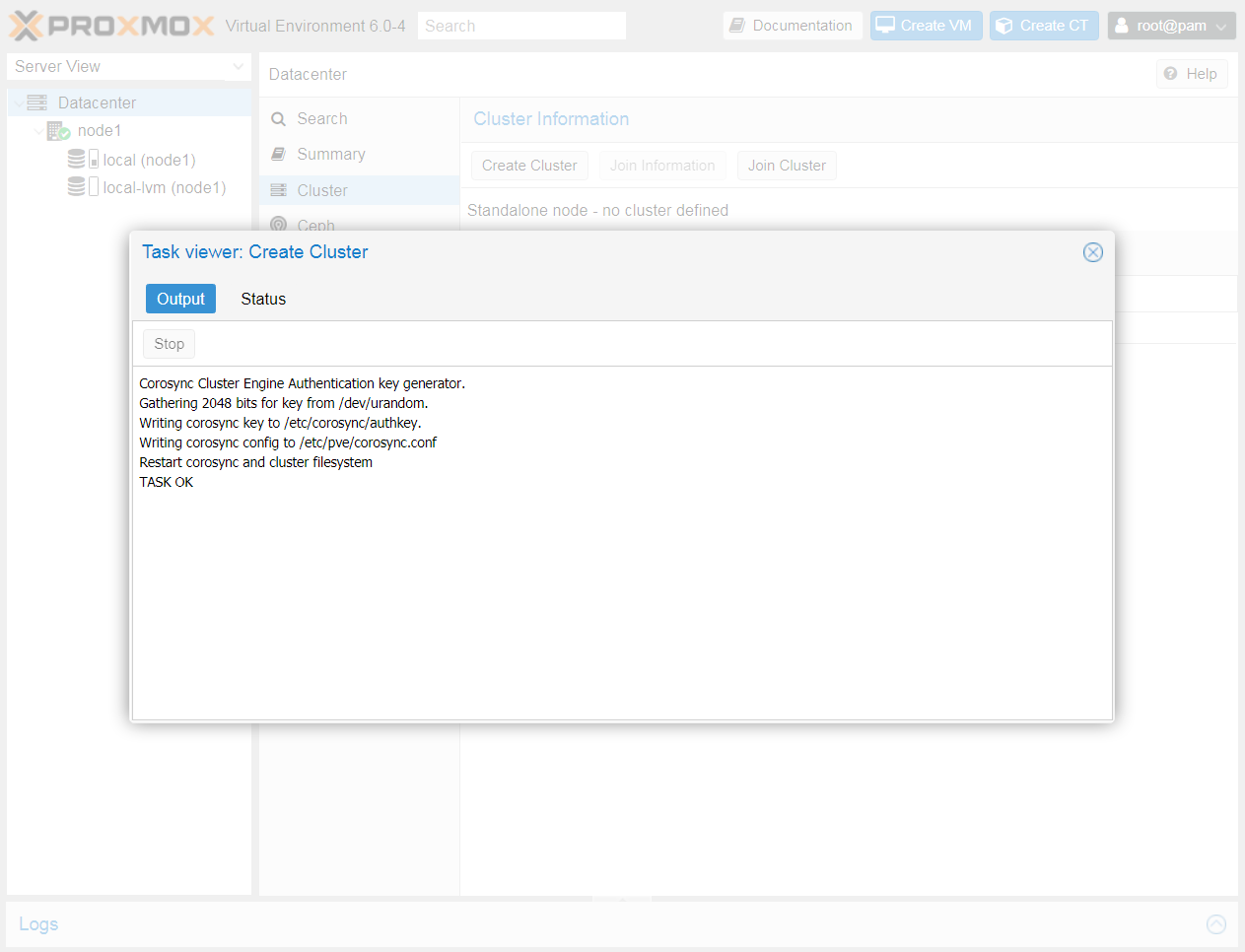This screenshot has height=952, width=1245.
Task: Click the local (node1) storage icon
Action: [83, 159]
